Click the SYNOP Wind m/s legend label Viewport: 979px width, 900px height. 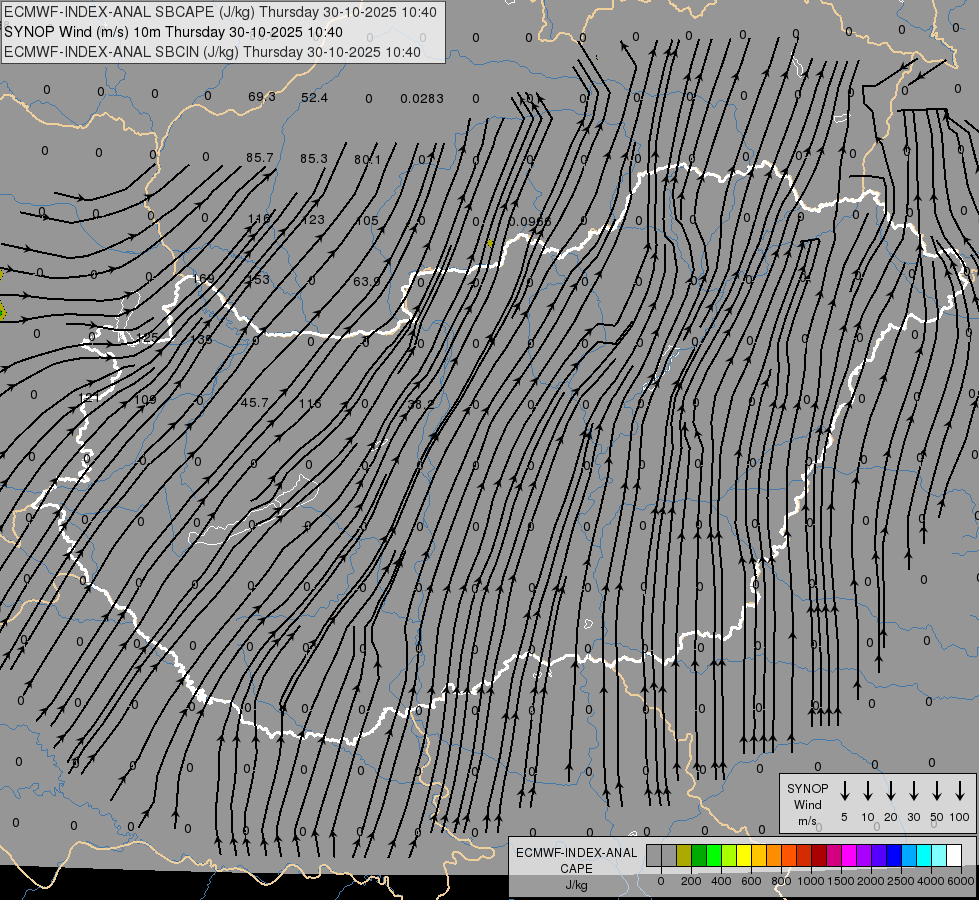pyautogui.click(x=807, y=804)
